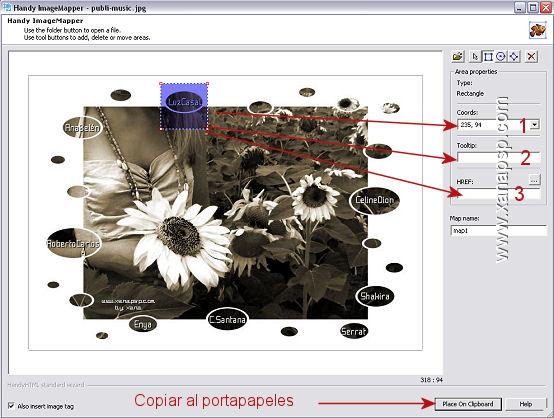Screen dimensions: 554x418
Task: Browse HREF with the ellipsis button
Action: point(534,180)
